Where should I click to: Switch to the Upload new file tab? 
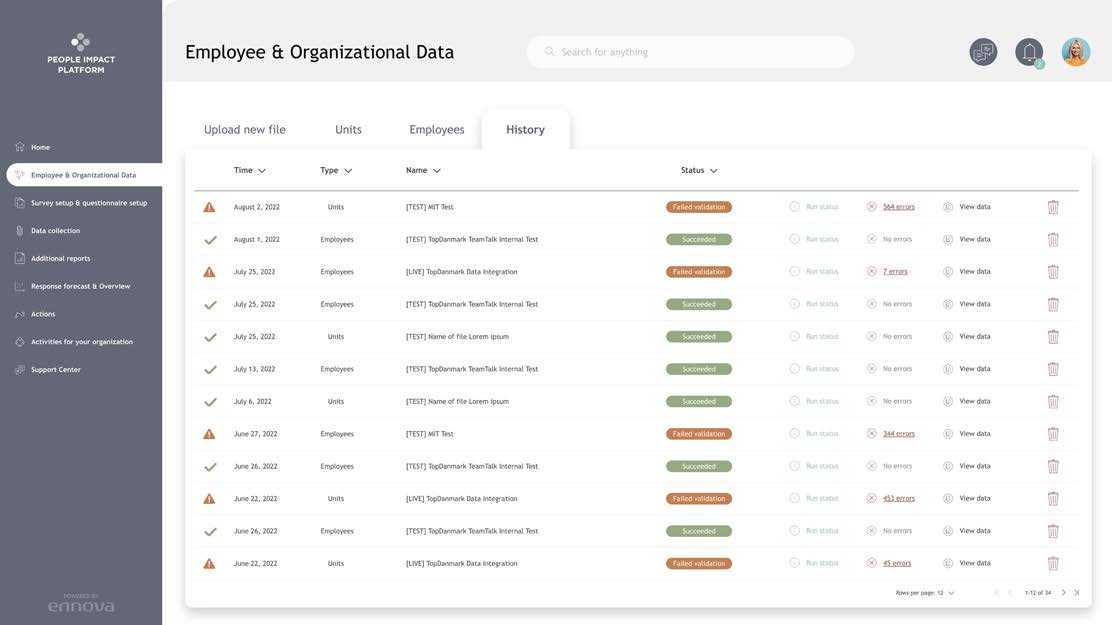[245, 130]
